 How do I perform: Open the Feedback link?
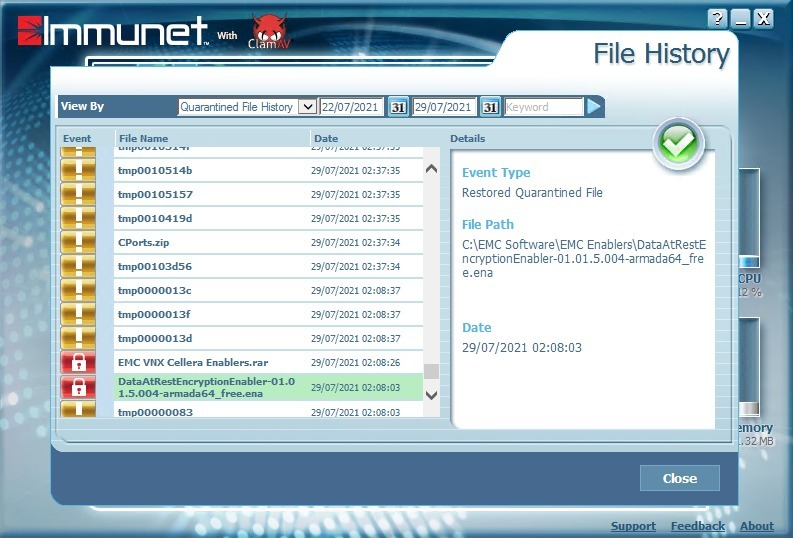point(697,526)
